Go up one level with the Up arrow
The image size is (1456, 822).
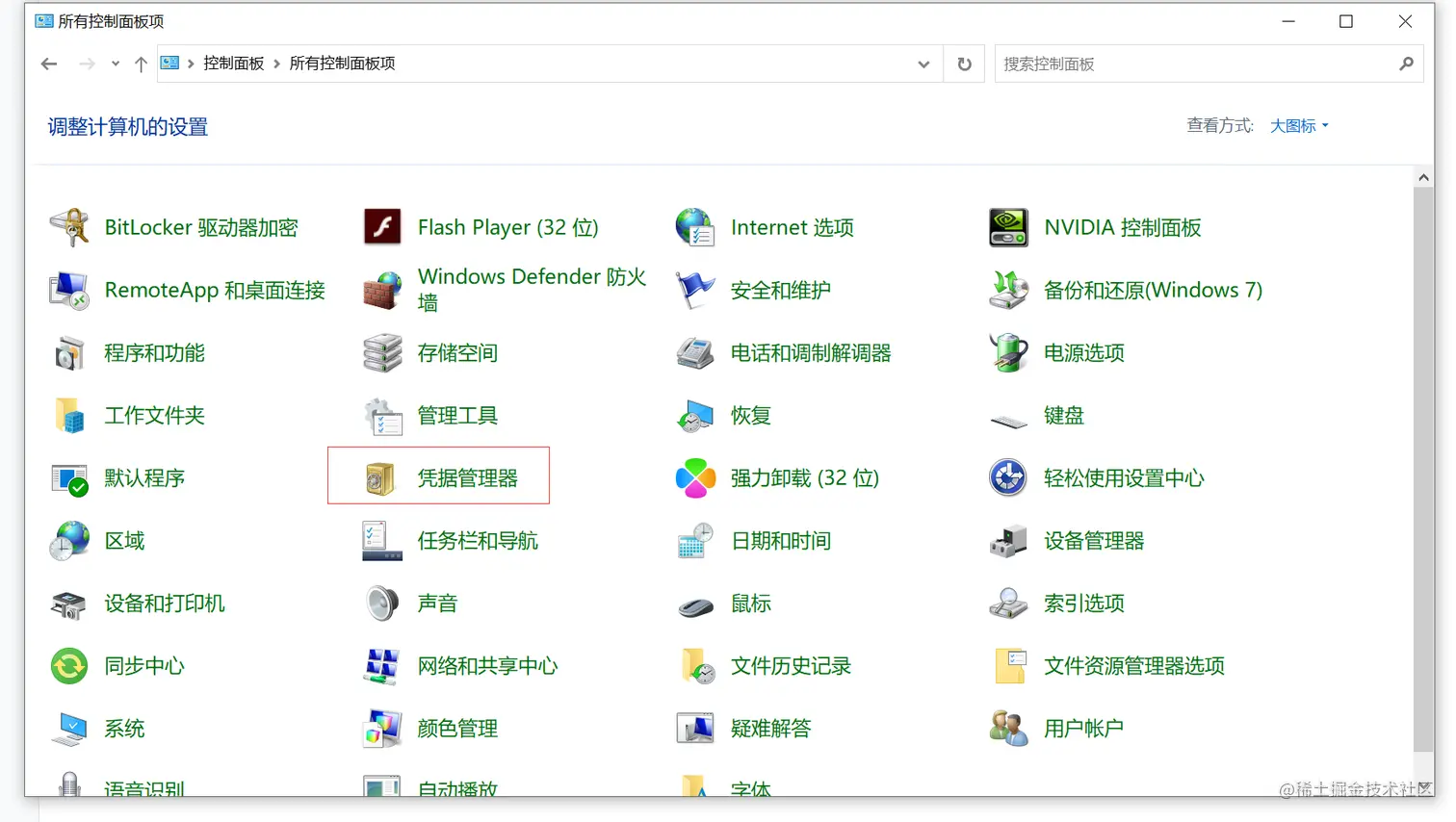click(141, 64)
